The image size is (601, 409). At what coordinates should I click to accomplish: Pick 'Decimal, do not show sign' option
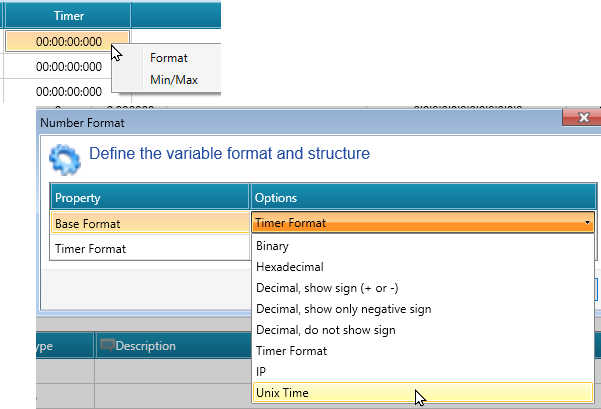[325, 330]
